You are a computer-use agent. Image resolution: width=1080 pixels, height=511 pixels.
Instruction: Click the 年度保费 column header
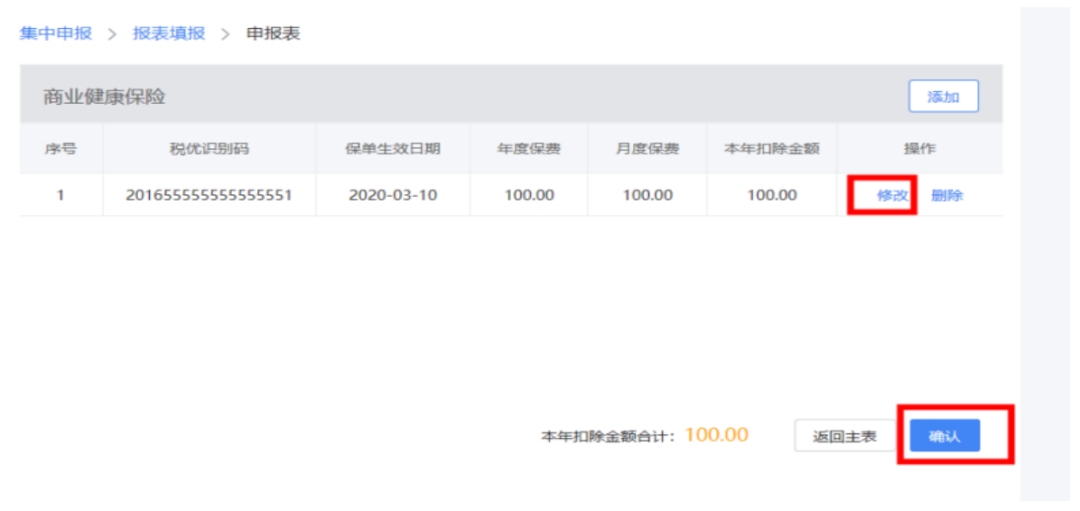(529, 149)
